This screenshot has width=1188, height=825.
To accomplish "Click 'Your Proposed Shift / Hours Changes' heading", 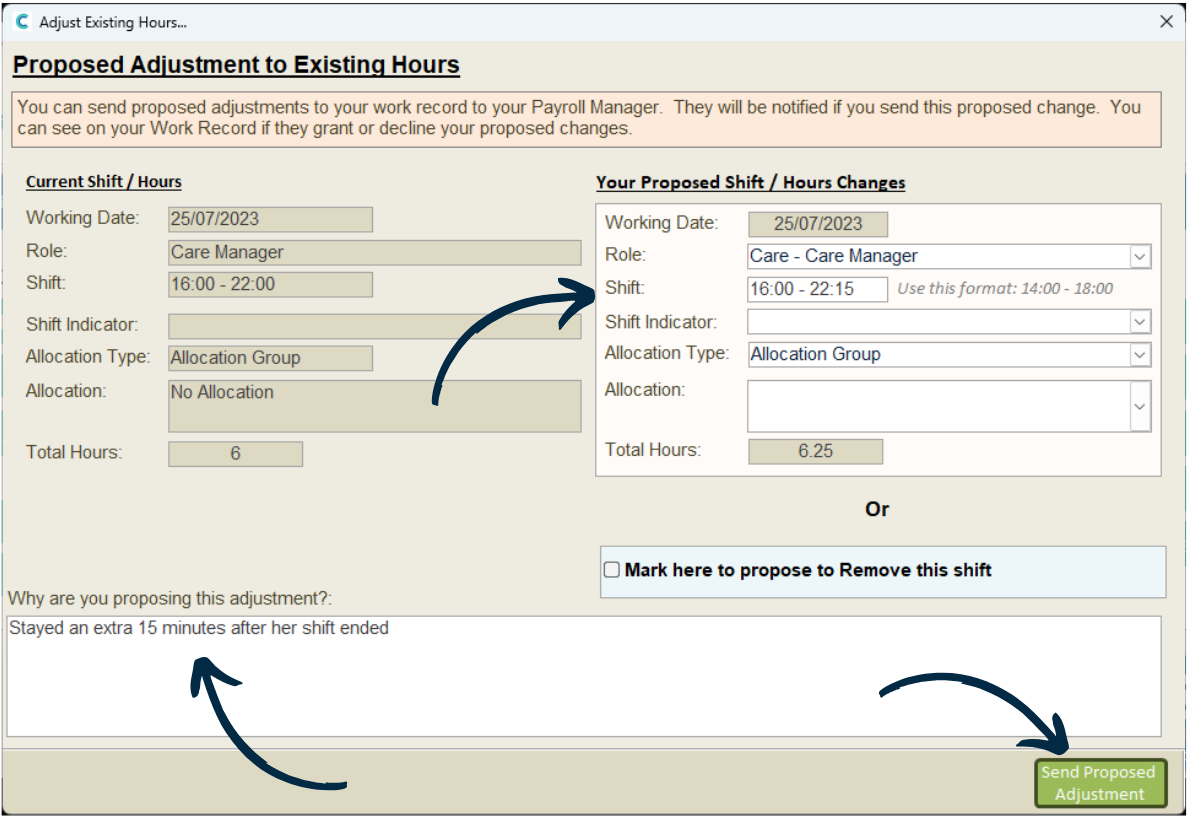I will click(750, 183).
